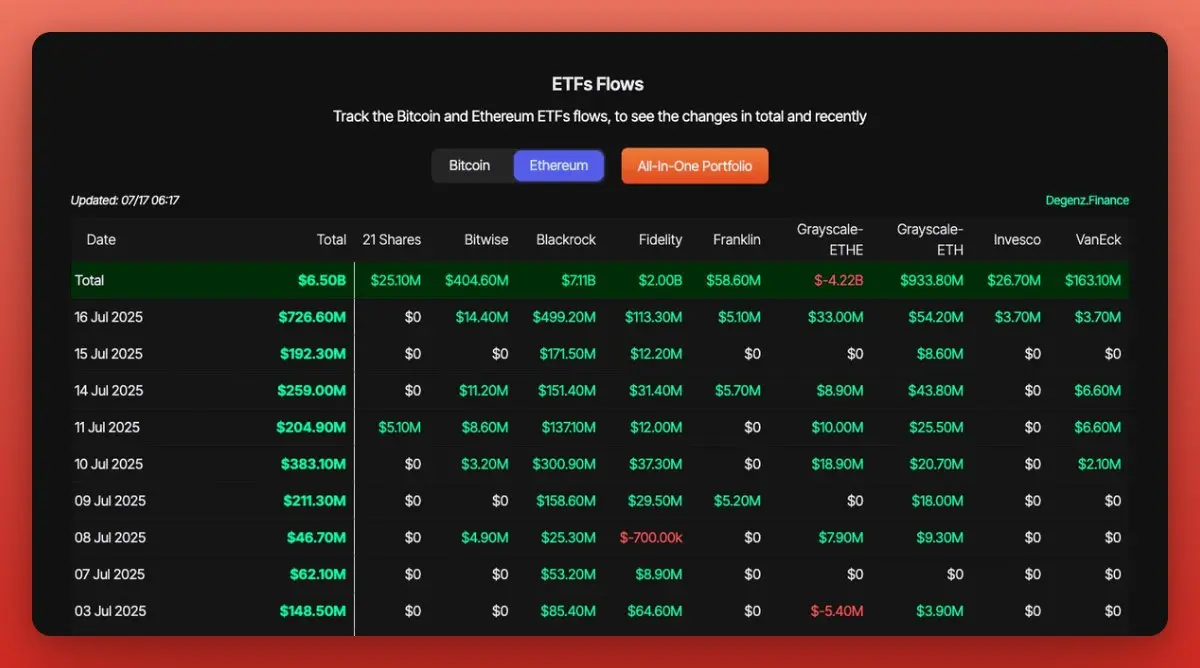The width and height of the screenshot is (1200, 668).
Task: Select the Ethereum tab
Action: point(559,166)
